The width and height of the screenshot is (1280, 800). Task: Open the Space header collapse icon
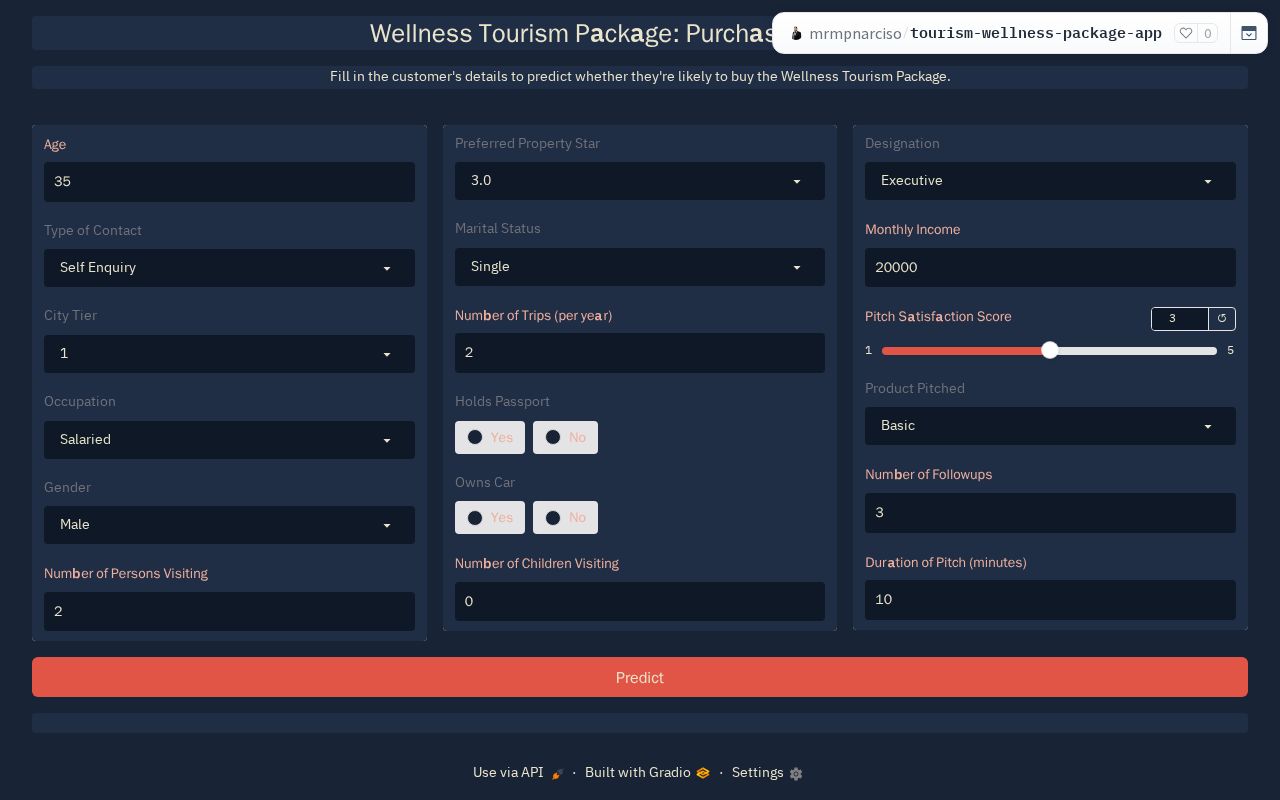[1249, 33]
